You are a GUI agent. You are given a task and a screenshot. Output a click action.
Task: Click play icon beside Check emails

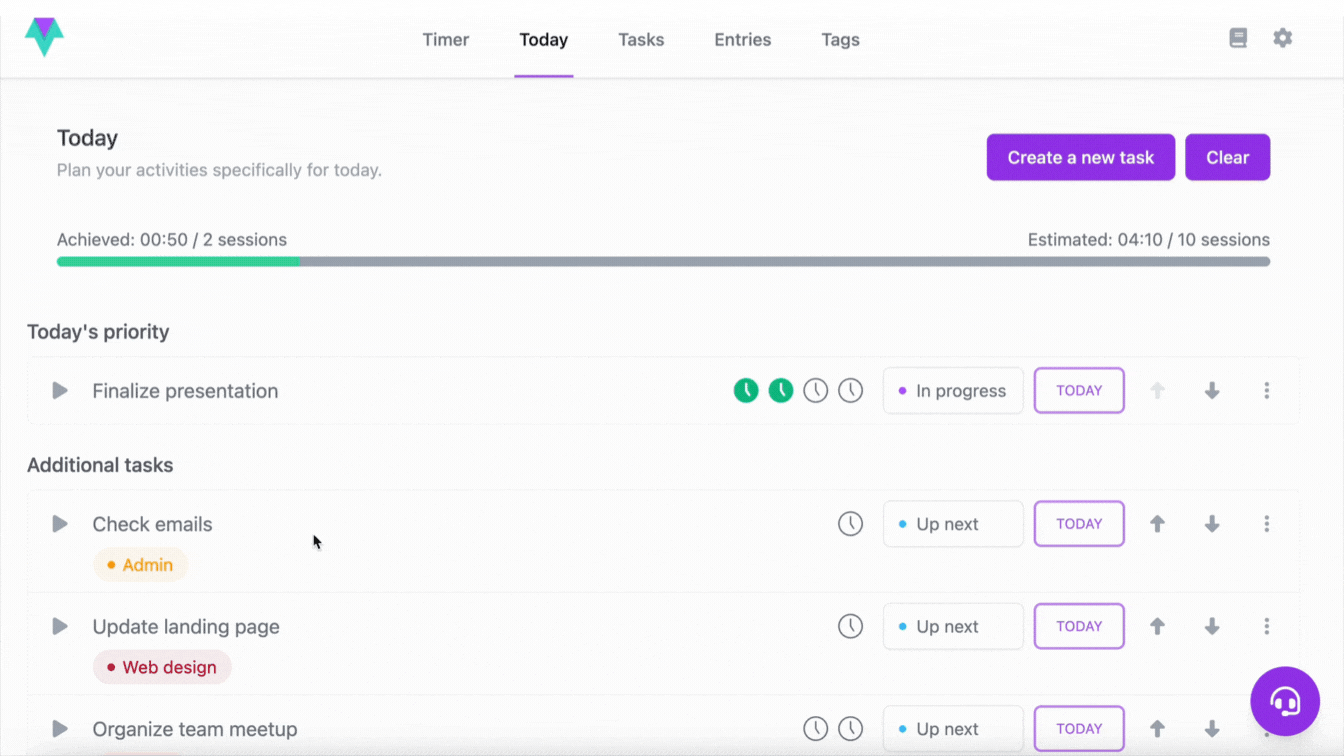click(x=60, y=524)
